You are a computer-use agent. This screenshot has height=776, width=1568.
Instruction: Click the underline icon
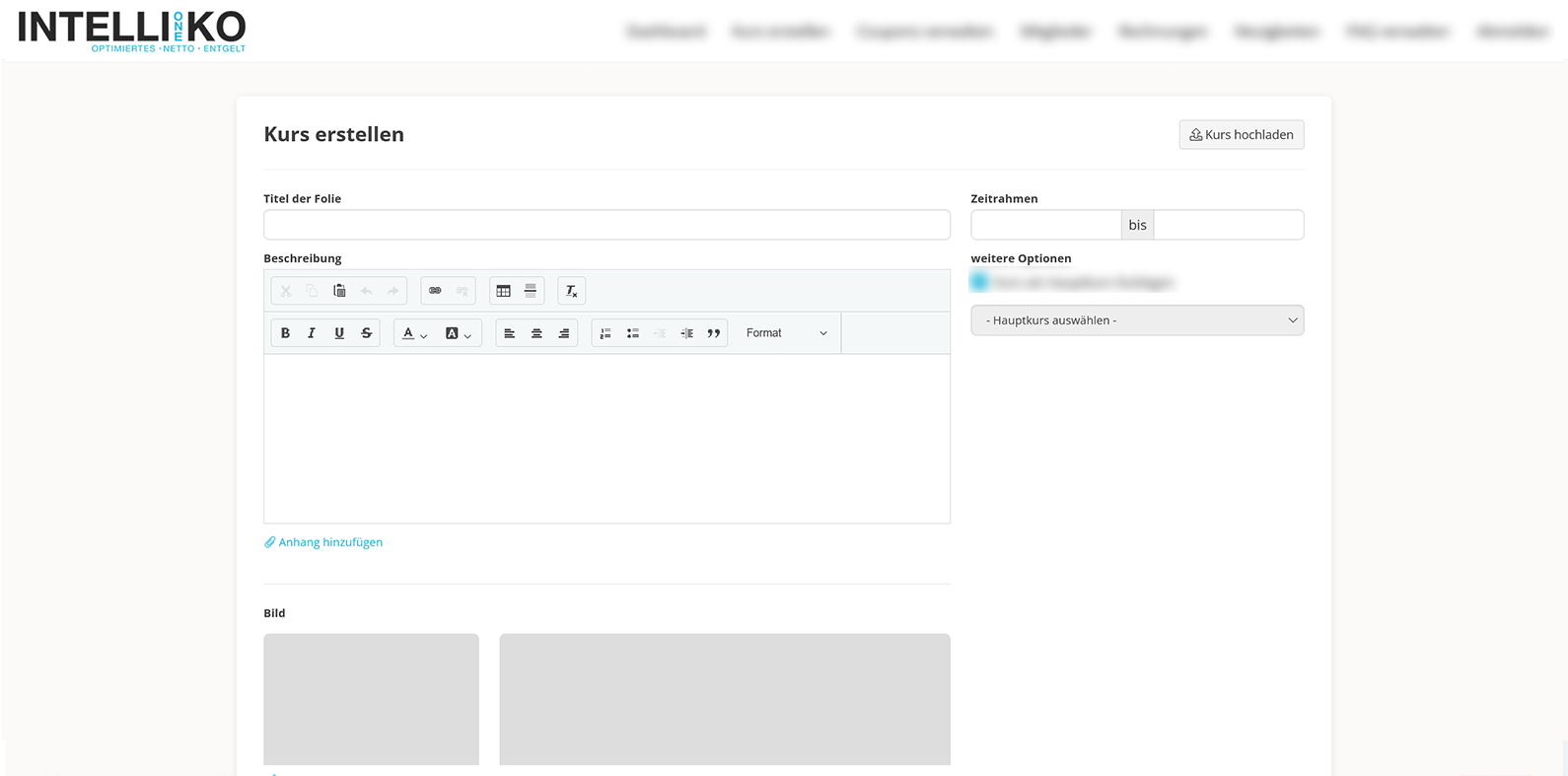pos(339,333)
